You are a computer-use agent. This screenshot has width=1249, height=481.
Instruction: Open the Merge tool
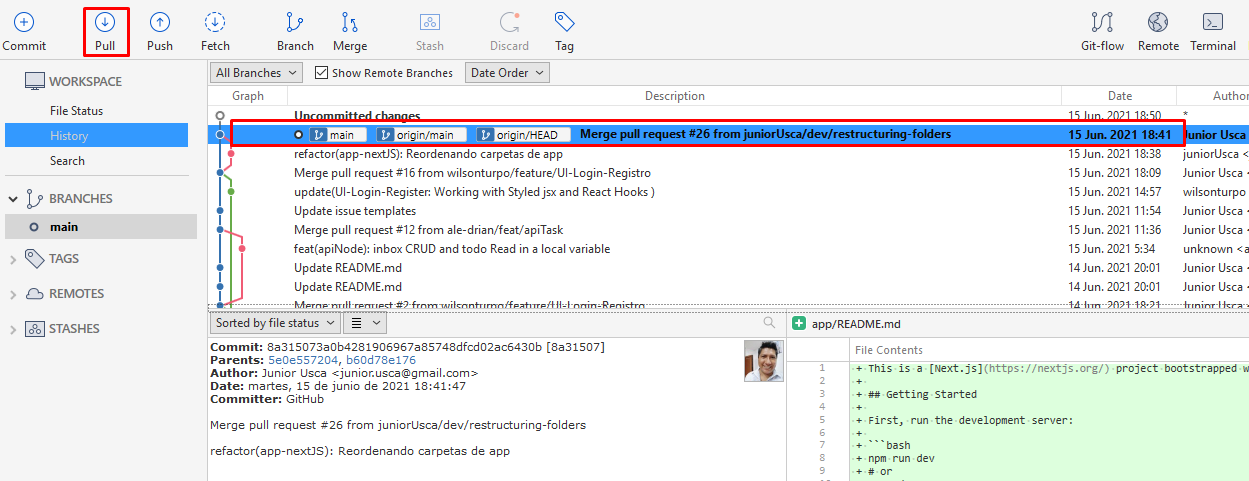pos(350,32)
